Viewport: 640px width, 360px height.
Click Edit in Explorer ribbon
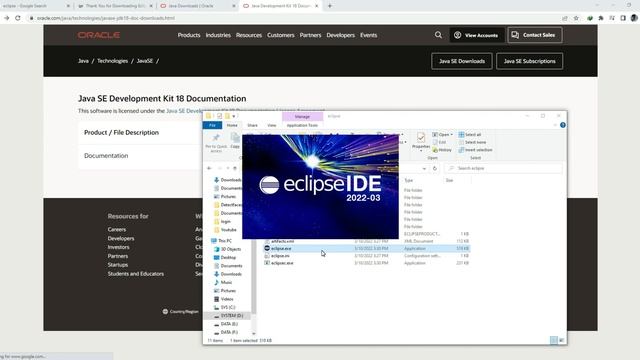[x=439, y=142]
